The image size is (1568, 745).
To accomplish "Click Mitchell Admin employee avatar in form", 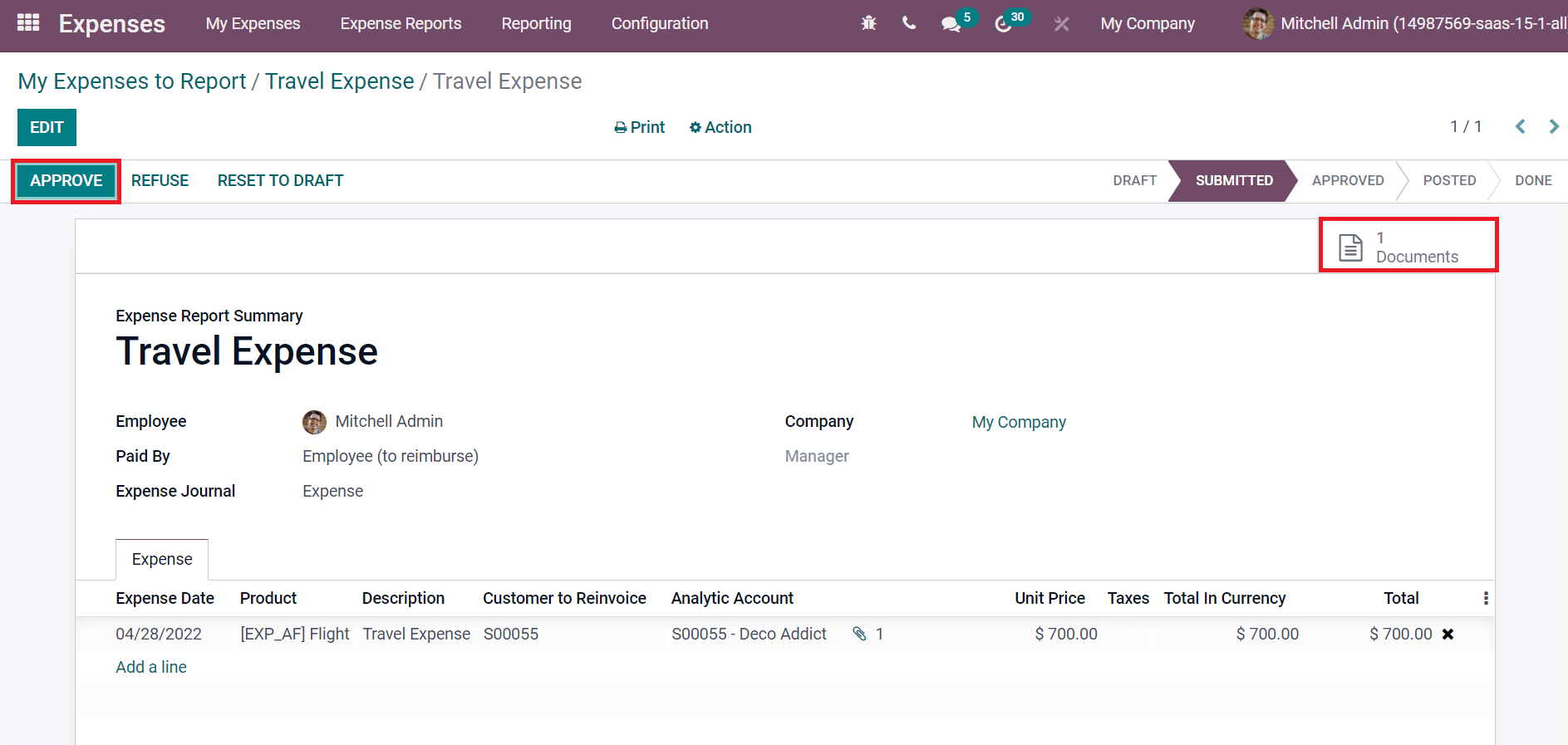I will (314, 422).
